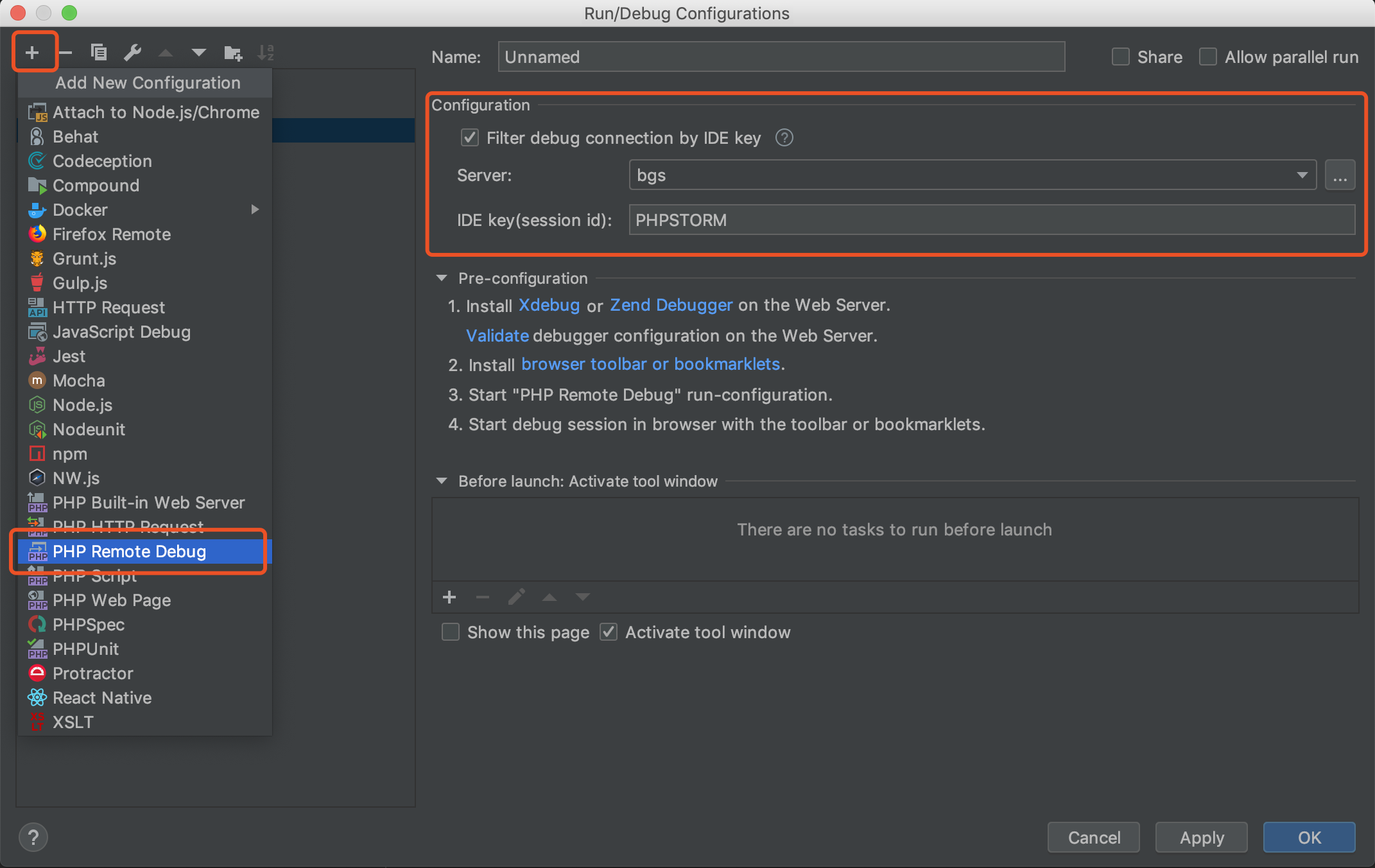Click the copy configuration icon
1375x868 pixels.
click(x=98, y=53)
